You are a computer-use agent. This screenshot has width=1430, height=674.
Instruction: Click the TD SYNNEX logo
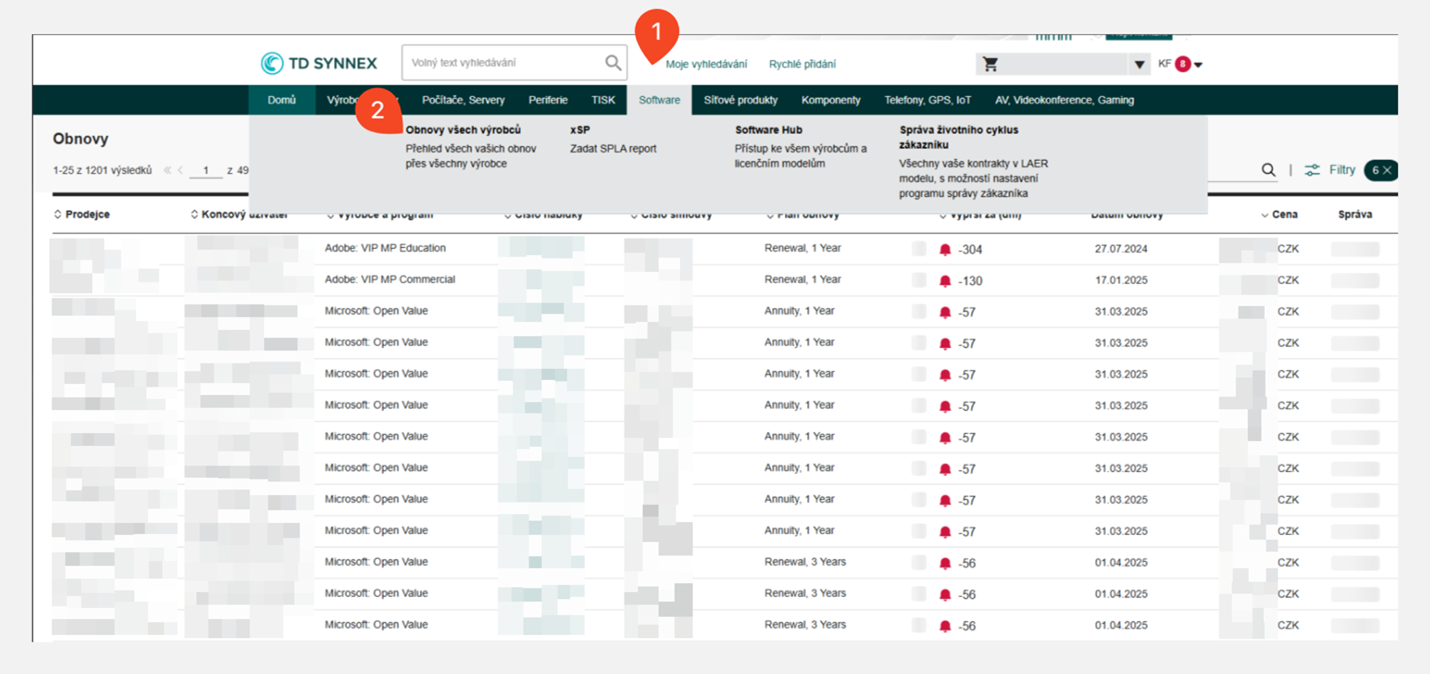pos(319,63)
